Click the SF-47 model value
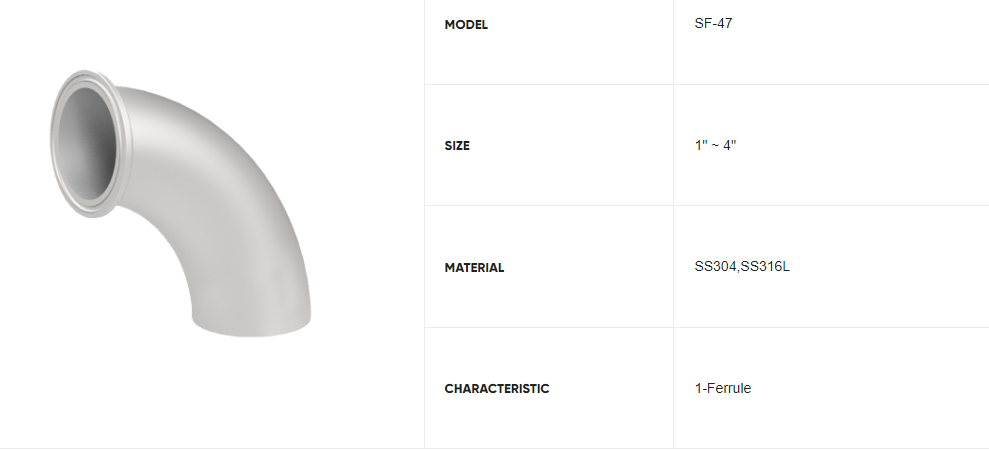Image resolution: width=989 pixels, height=450 pixels. (x=713, y=24)
